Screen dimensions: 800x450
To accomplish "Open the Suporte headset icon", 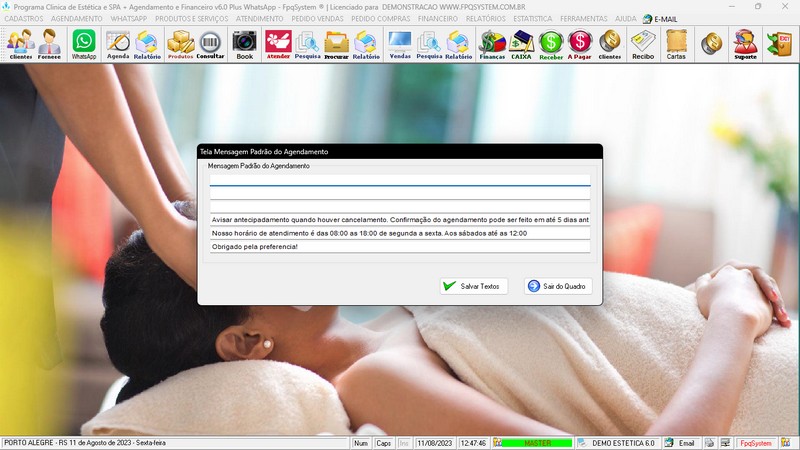I will pos(745,44).
